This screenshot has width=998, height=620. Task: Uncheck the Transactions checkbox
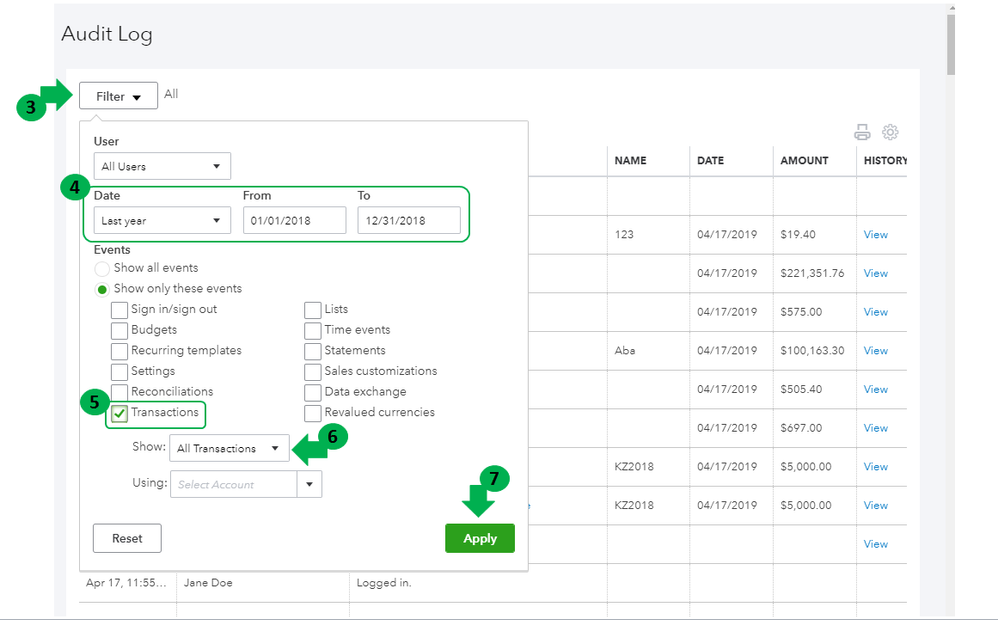coord(119,414)
